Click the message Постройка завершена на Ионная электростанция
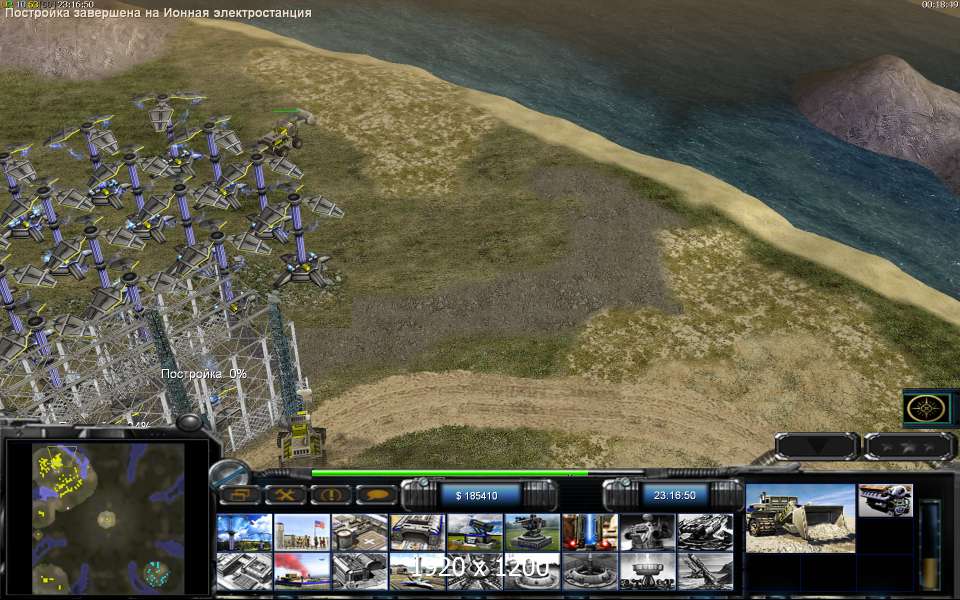This screenshot has height=600, width=960. point(158,12)
